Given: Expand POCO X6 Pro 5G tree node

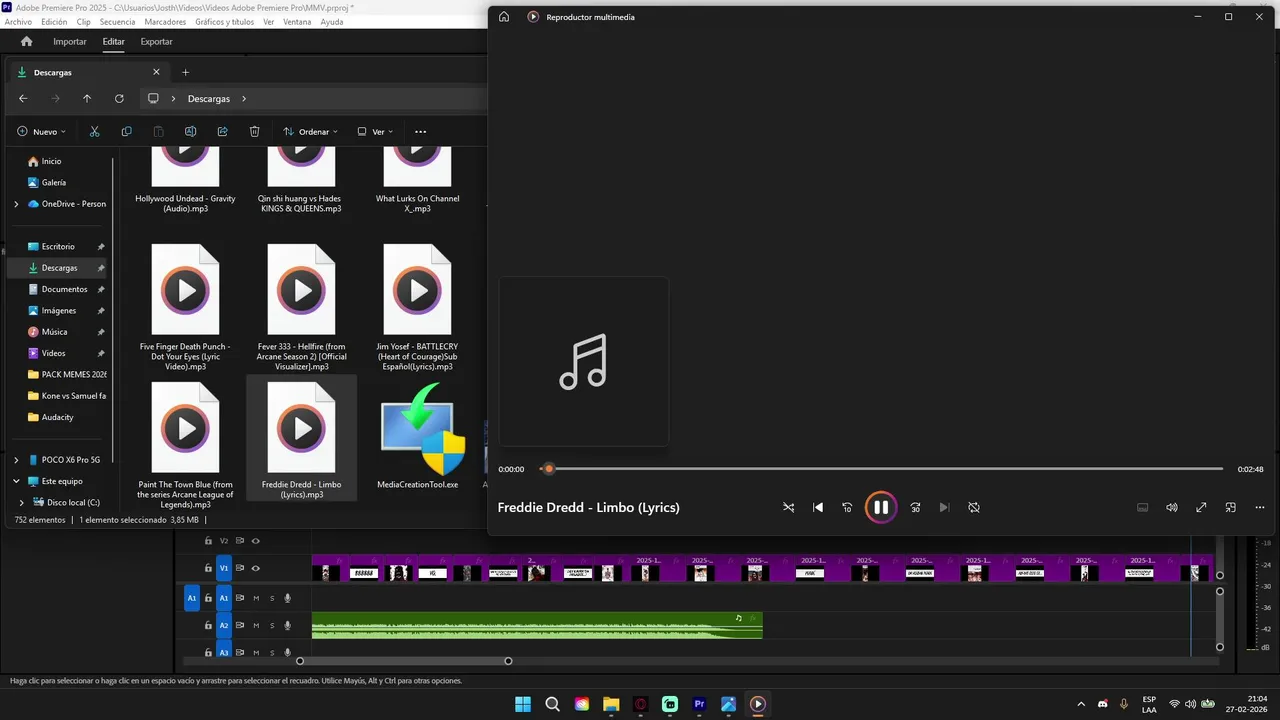Looking at the screenshot, I should pos(16,460).
